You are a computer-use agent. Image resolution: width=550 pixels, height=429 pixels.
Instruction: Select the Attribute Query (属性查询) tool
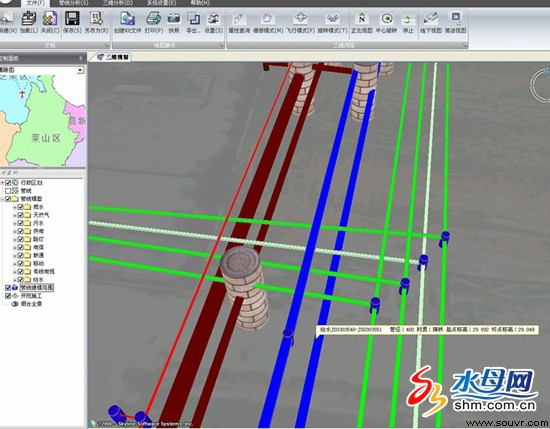coord(239,18)
